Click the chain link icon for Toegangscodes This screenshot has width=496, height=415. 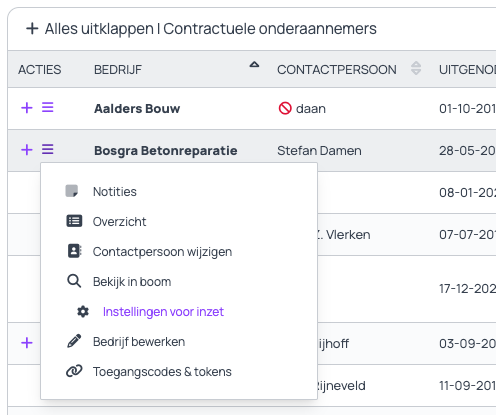click(x=74, y=371)
